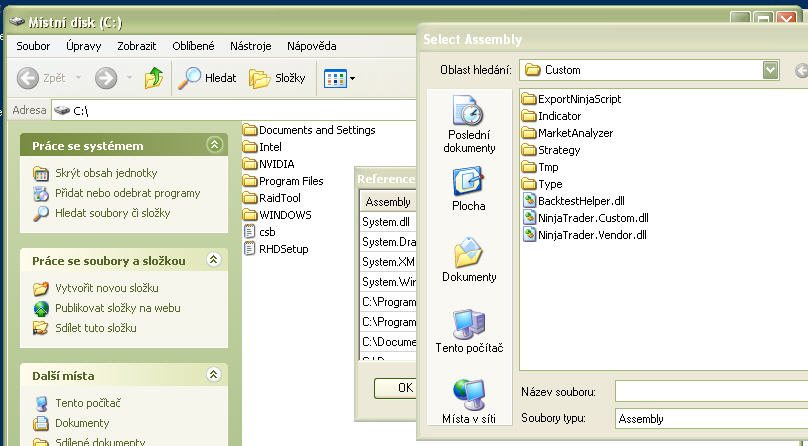Toggle the Složky folders pane
Screen dimensions: 808x446
tap(277, 78)
